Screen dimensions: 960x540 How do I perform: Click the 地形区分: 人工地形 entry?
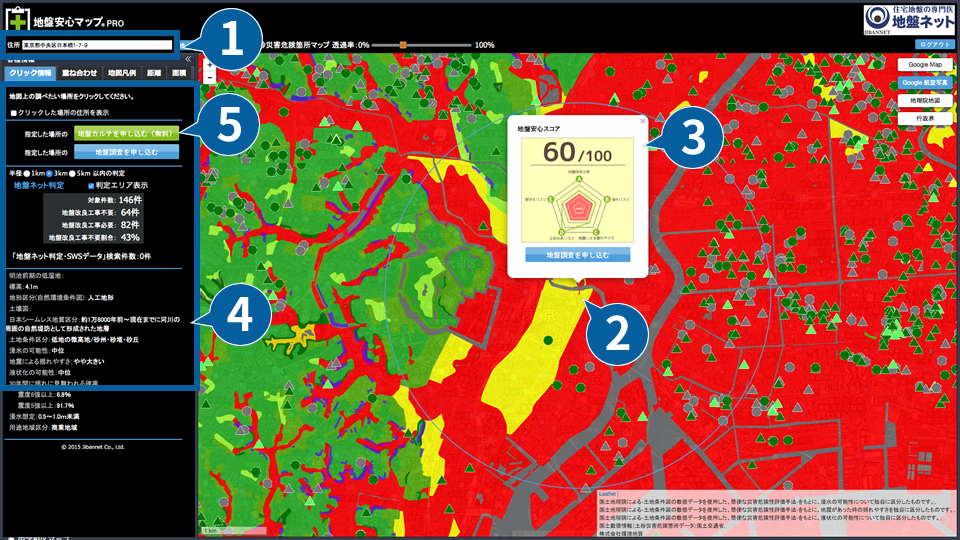[61, 298]
